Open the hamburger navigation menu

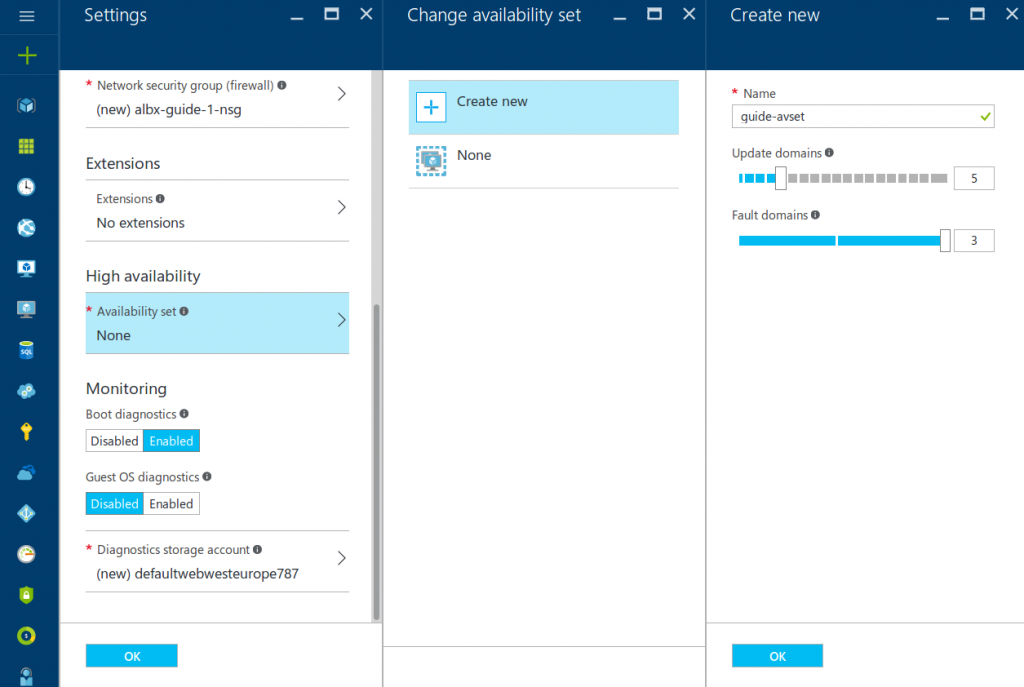pyautogui.click(x=28, y=15)
